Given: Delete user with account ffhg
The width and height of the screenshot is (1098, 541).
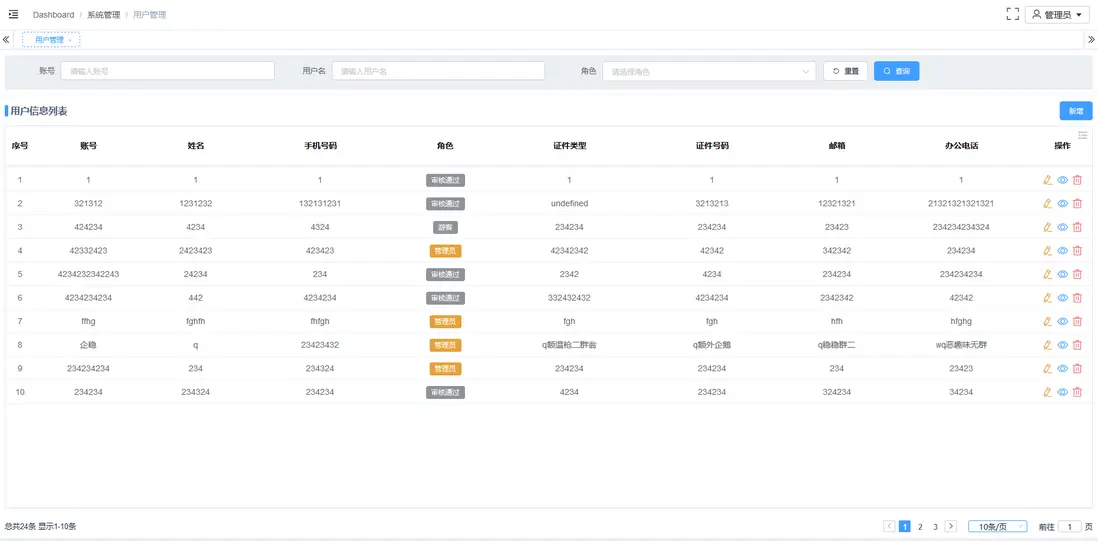Looking at the screenshot, I should 1077,321.
